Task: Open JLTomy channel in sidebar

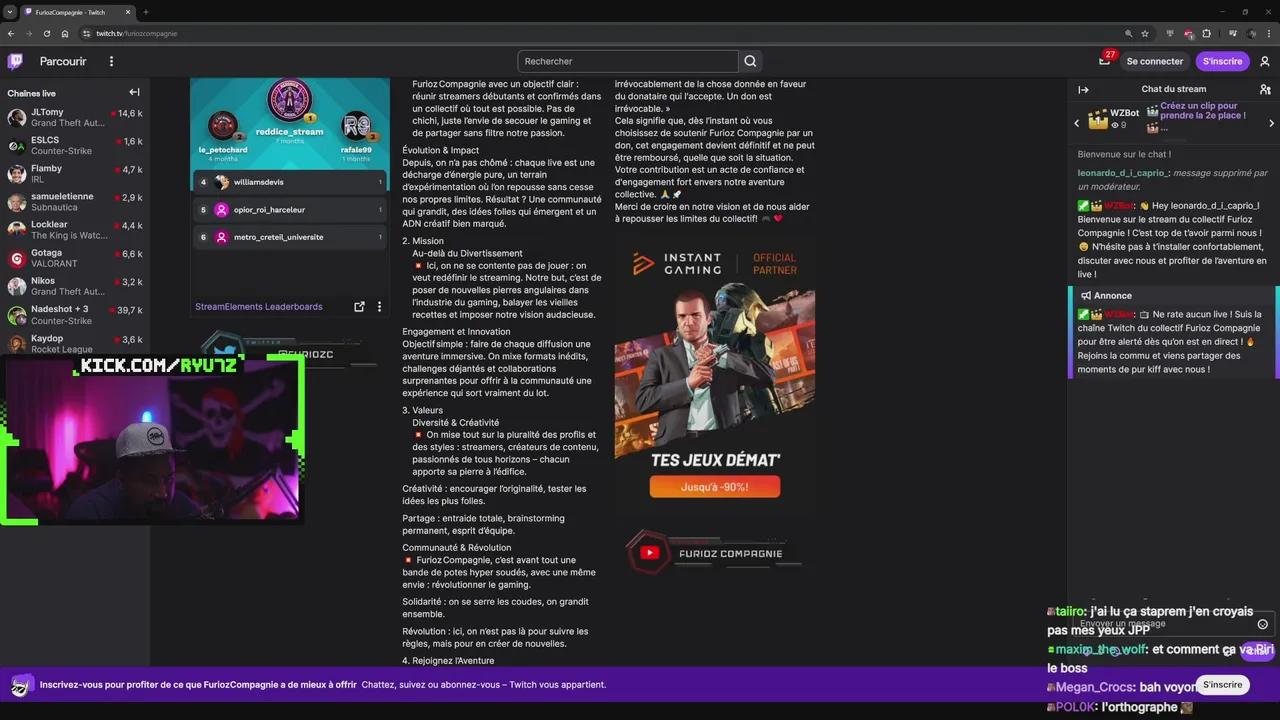Action: 75,118
